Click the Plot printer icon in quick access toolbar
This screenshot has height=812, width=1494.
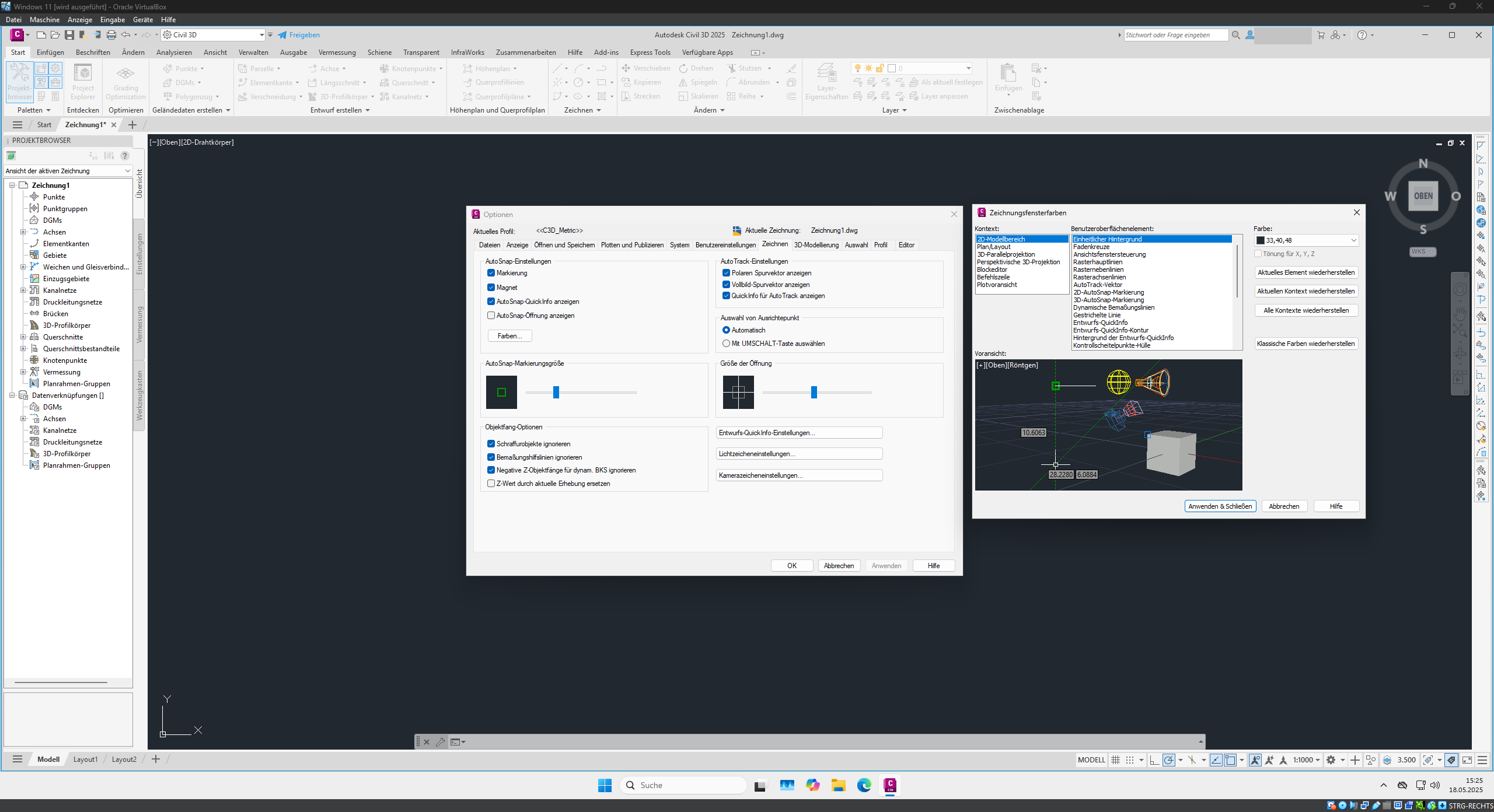coord(111,35)
